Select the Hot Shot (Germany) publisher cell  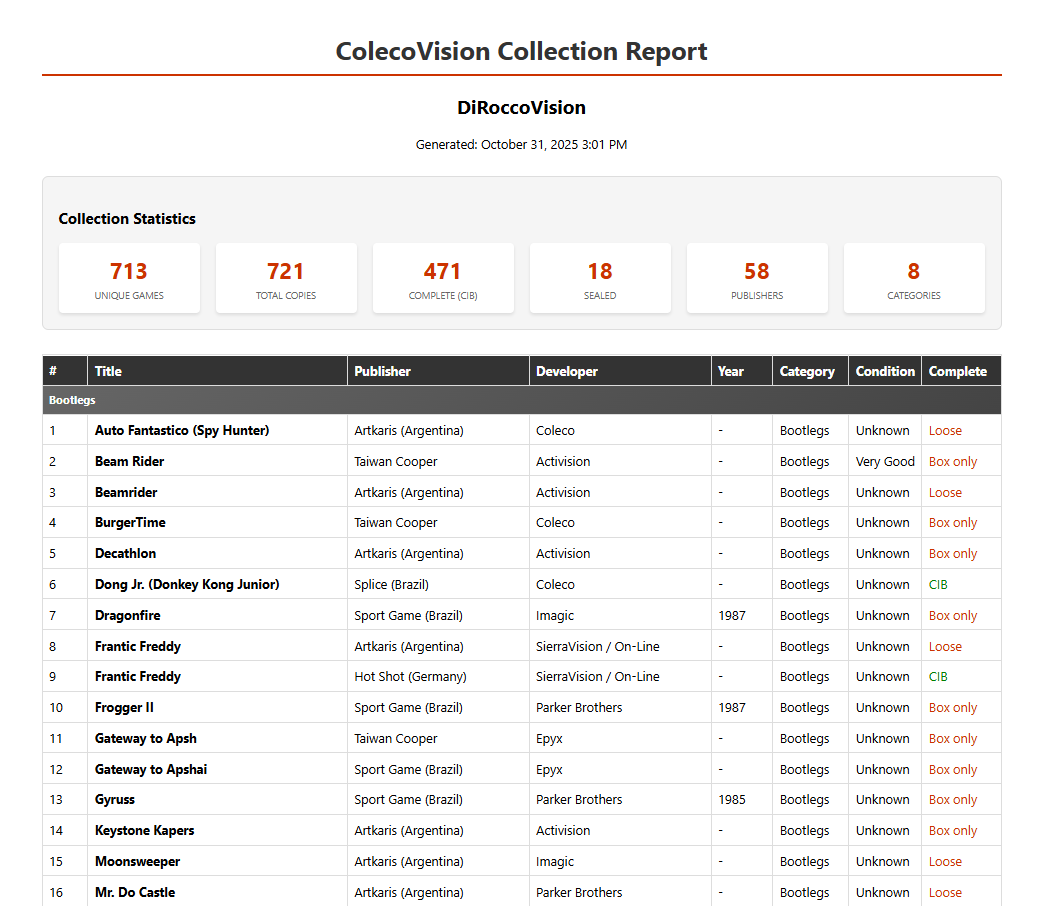click(x=410, y=677)
